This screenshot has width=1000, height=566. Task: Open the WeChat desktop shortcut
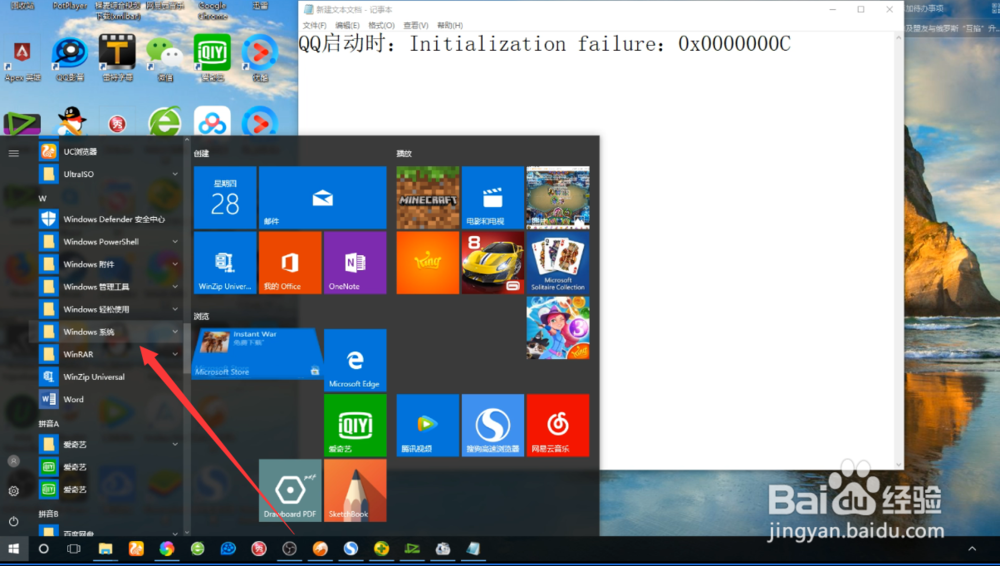165,59
